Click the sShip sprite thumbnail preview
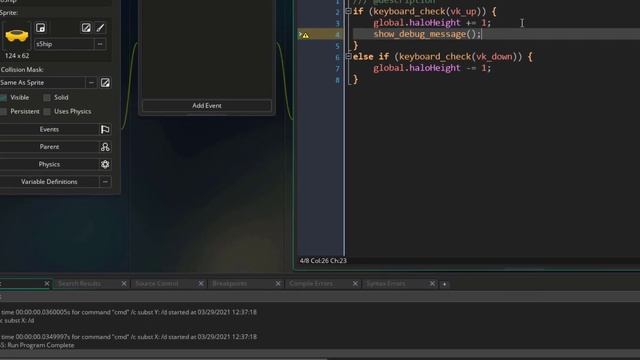Image resolution: width=640 pixels, height=360 pixels. click(x=17, y=36)
